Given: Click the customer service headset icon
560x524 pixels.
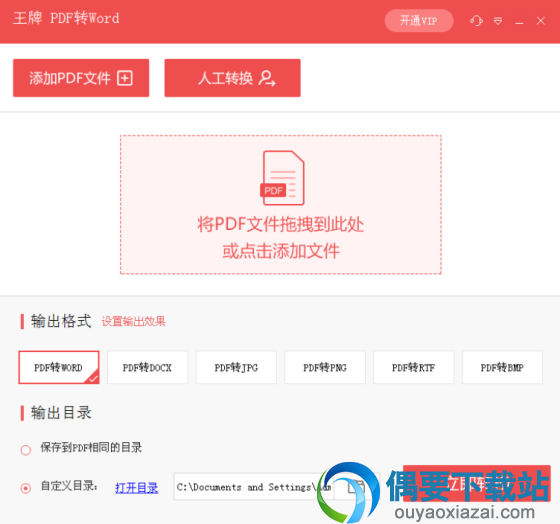Looking at the screenshot, I should point(476,21).
